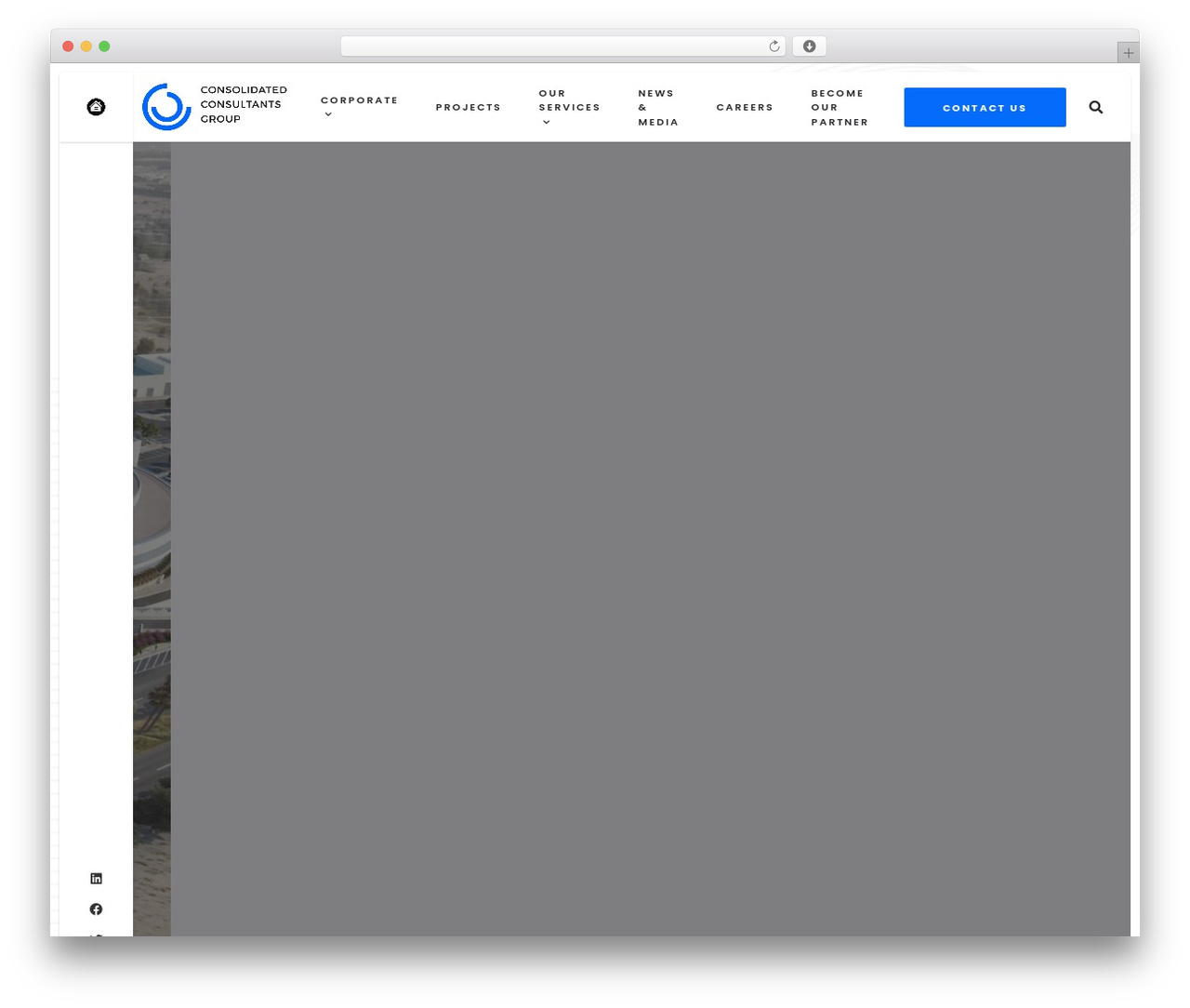This screenshot has width=1190, height=1008.
Task: Expand the Corporate dropdown chevron
Action: coord(328,114)
